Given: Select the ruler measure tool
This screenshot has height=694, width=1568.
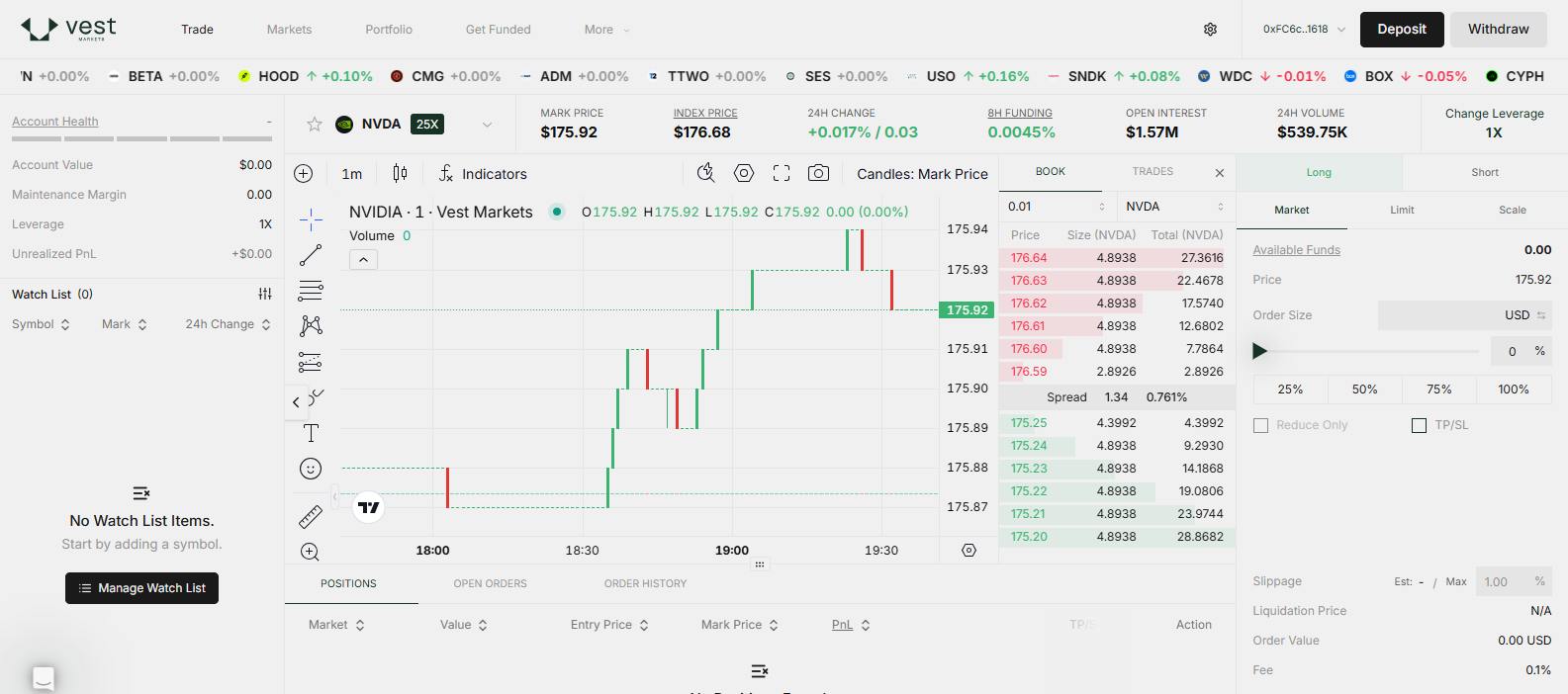Looking at the screenshot, I should click(311, 516).
